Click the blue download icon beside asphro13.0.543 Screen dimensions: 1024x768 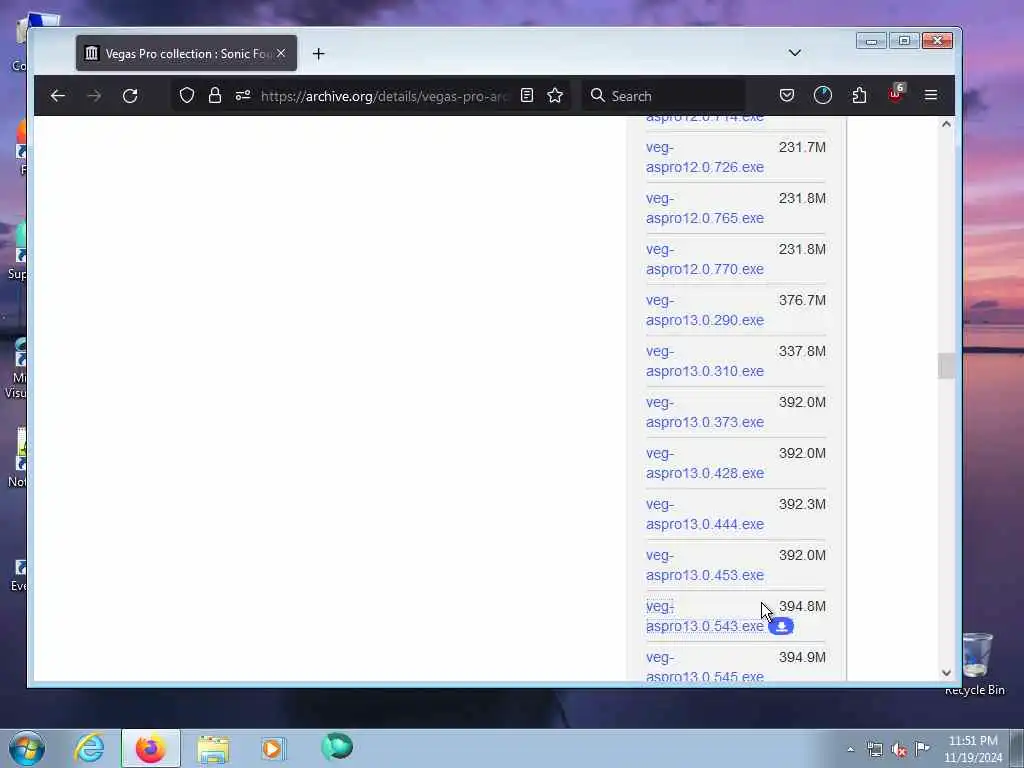[781, 626]
